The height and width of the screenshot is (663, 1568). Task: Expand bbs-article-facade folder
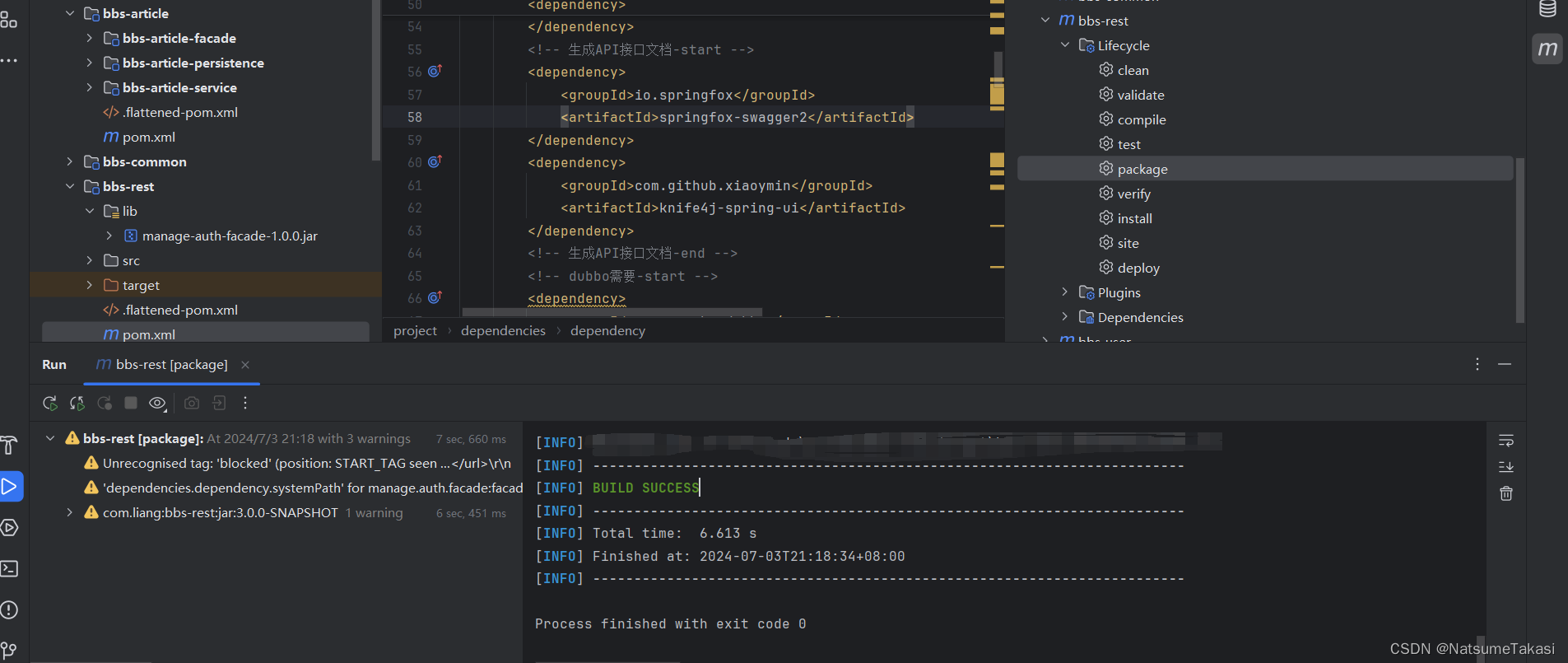pos(90,38)
